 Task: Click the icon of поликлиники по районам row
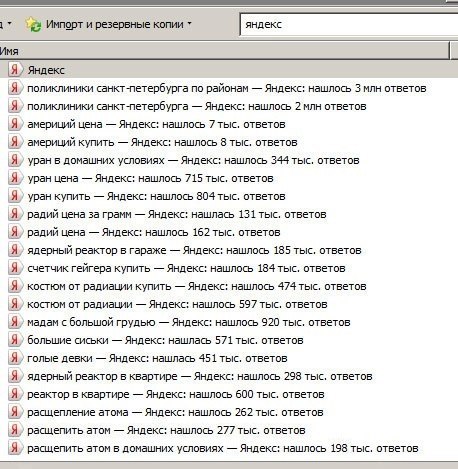(15, 88)
